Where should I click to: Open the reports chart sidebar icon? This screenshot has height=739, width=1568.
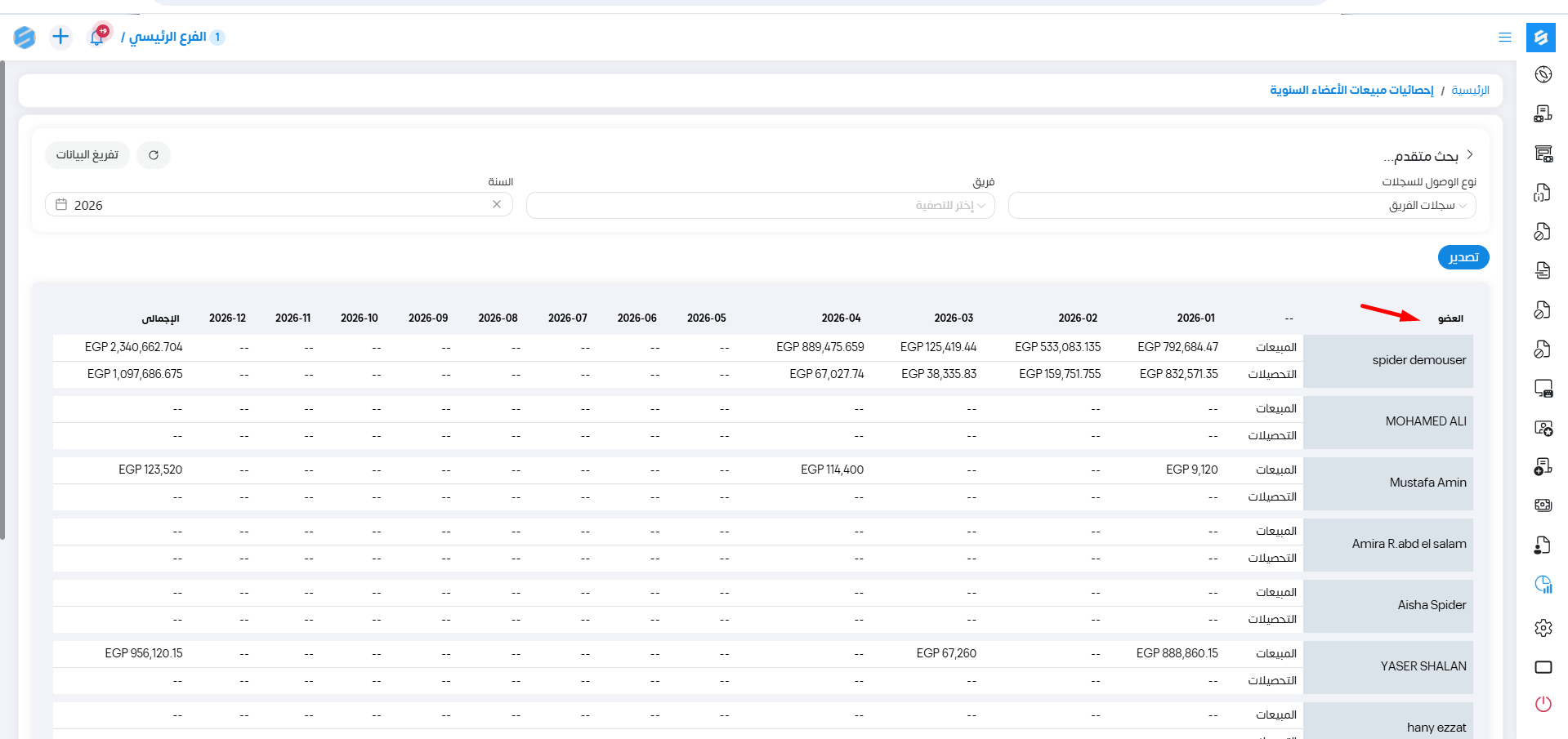pos(1543,585)
